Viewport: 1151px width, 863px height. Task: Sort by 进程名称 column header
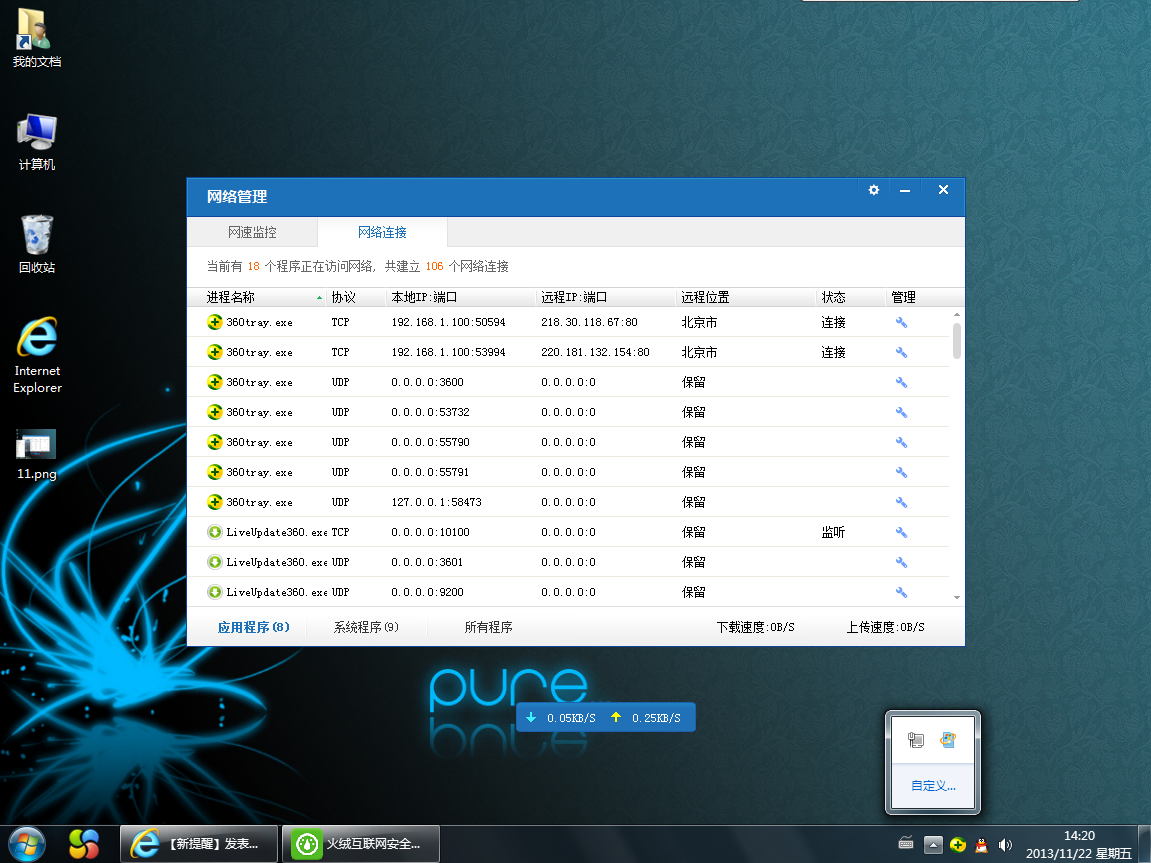click(231, 297)
